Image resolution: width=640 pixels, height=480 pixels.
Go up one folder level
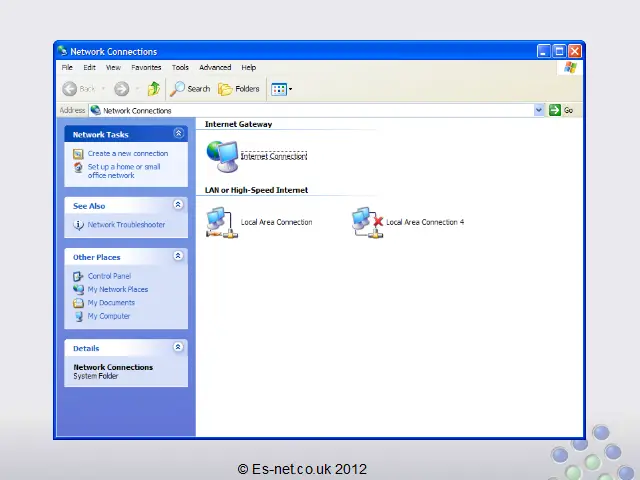tap(153, 89)
